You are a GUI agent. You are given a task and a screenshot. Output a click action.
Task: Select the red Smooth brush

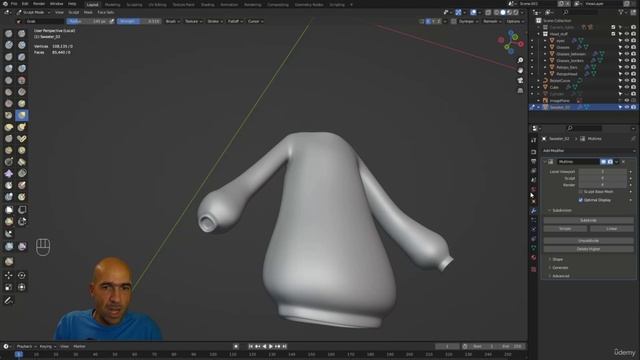click(x=22, y=80)
